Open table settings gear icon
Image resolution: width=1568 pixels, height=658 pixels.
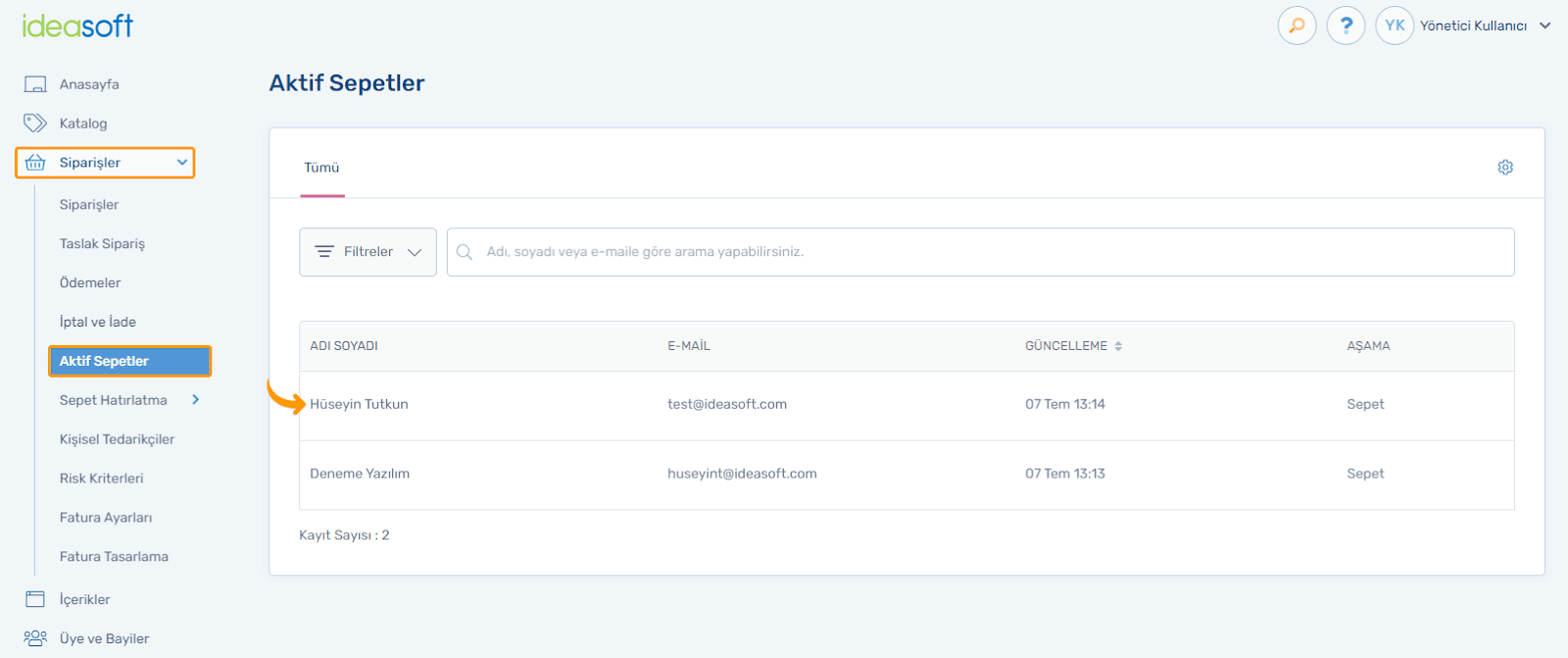pyautogui.click(x=1505, y=168)
